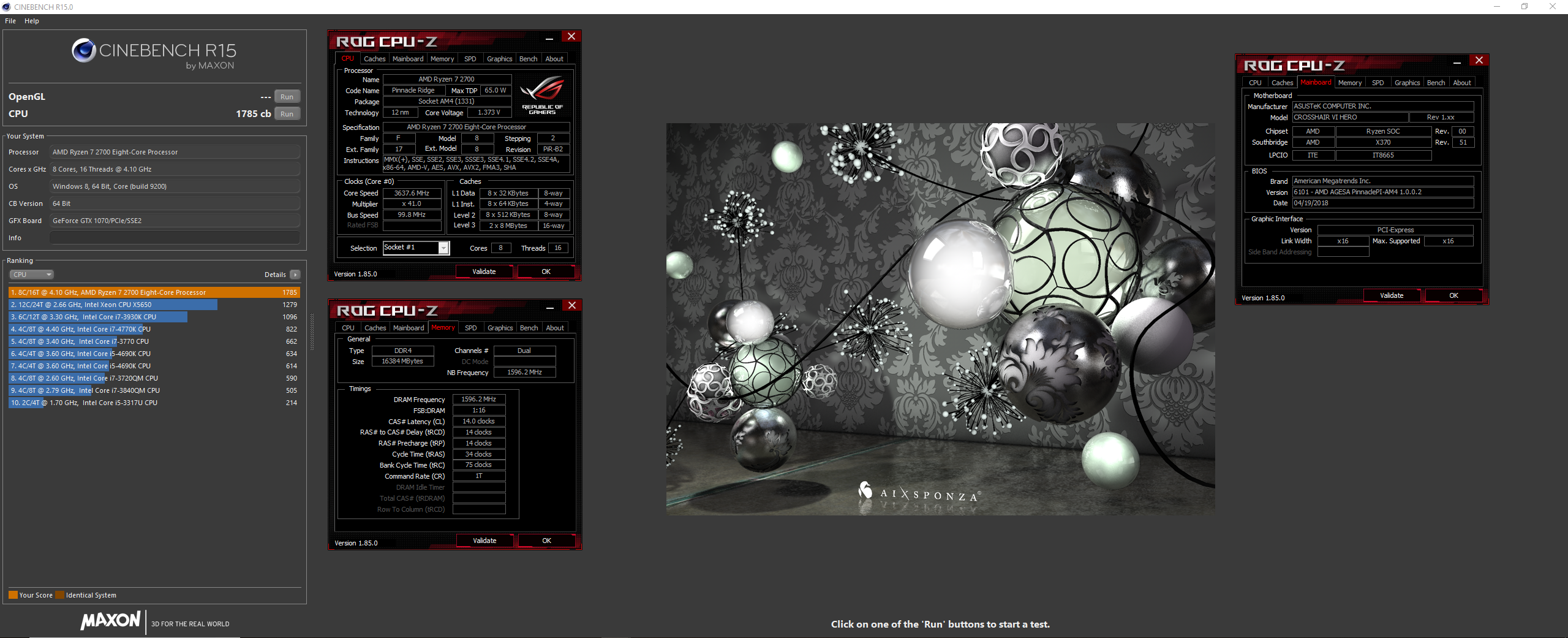1568x638 pixels.
Task: Open CPU tab in Memory CPU-Z window
Action: (x=348, y=328)
